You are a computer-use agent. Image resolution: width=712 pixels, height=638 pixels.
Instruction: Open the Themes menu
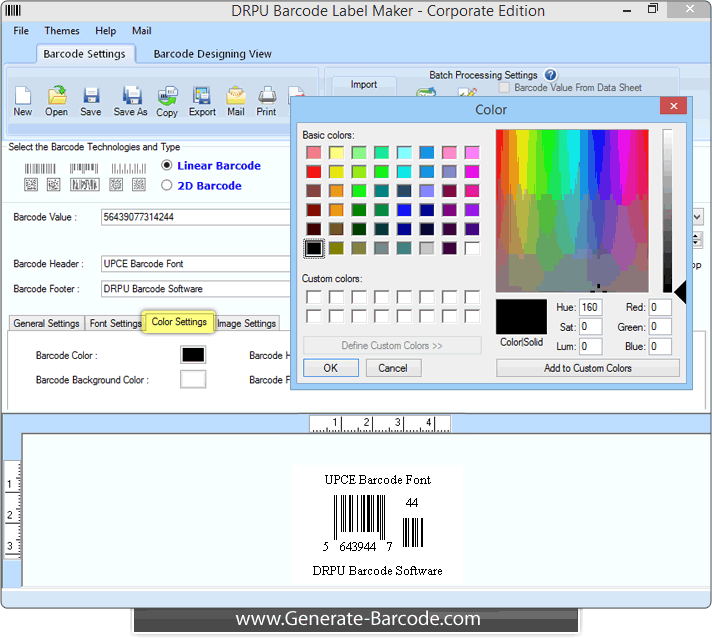pos(62,31)
